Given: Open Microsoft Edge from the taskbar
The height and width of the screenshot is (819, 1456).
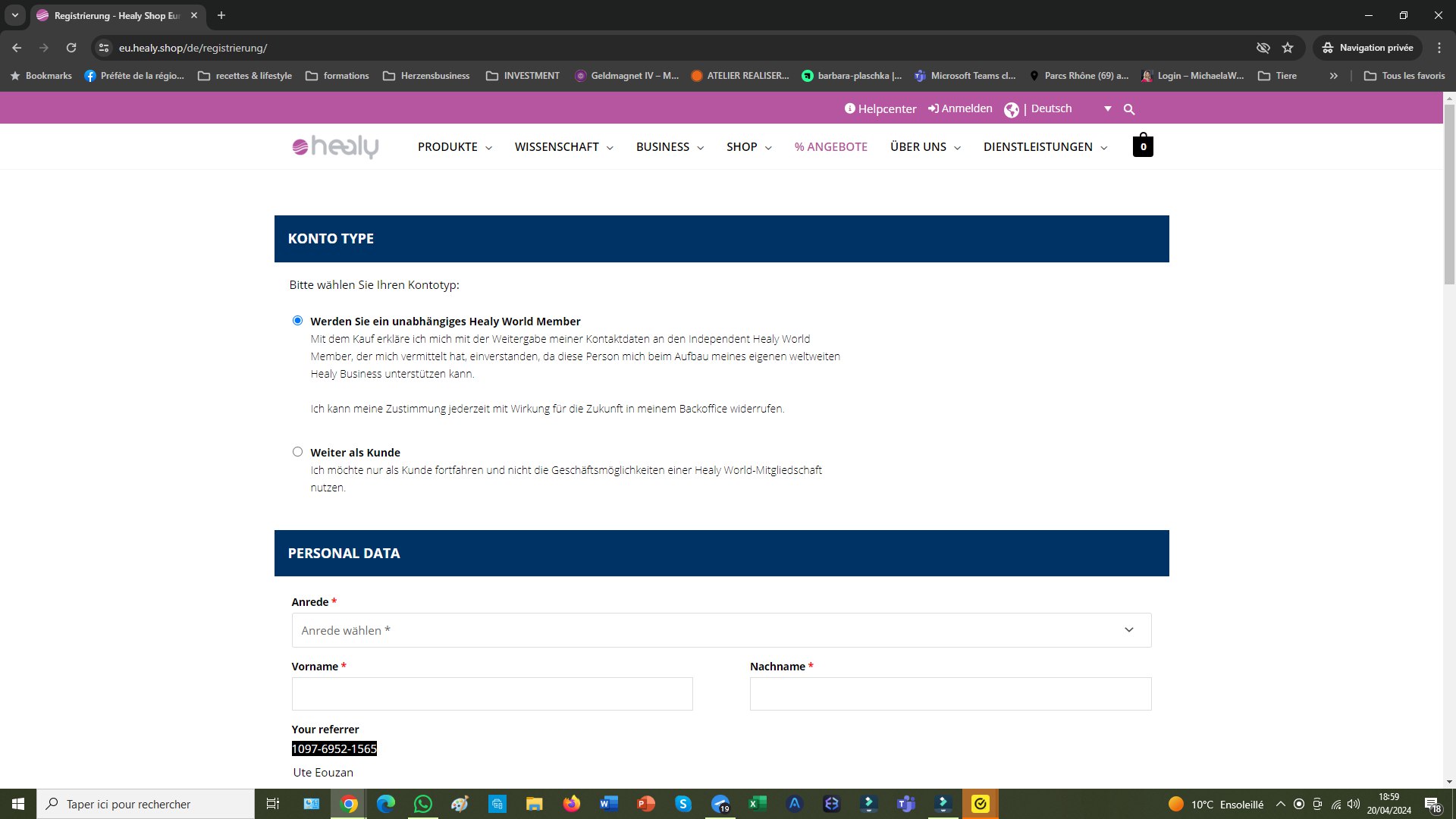Looking at the screenshot, I should tap(386, 804).
